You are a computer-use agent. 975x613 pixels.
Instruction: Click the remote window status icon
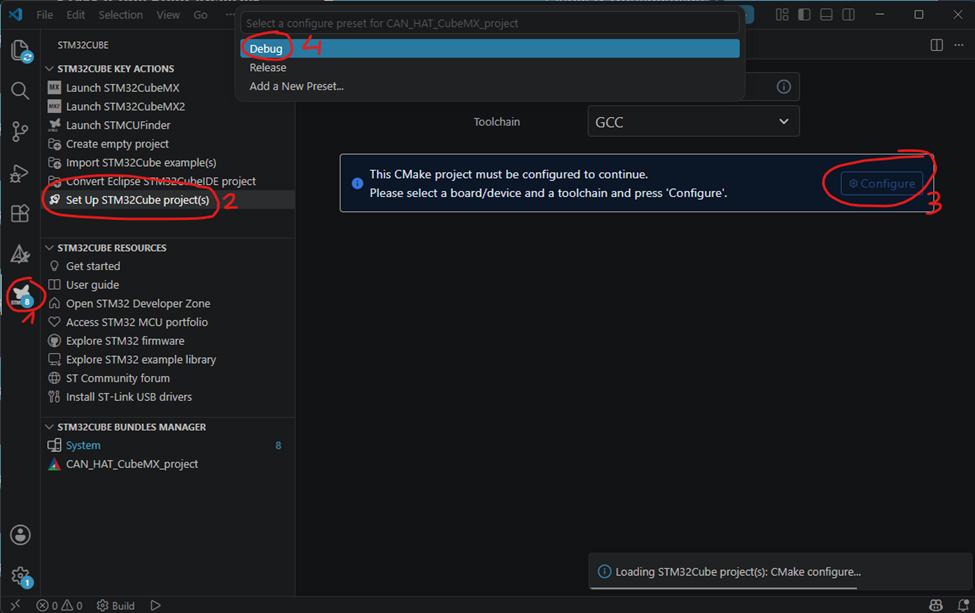point(15,605)
